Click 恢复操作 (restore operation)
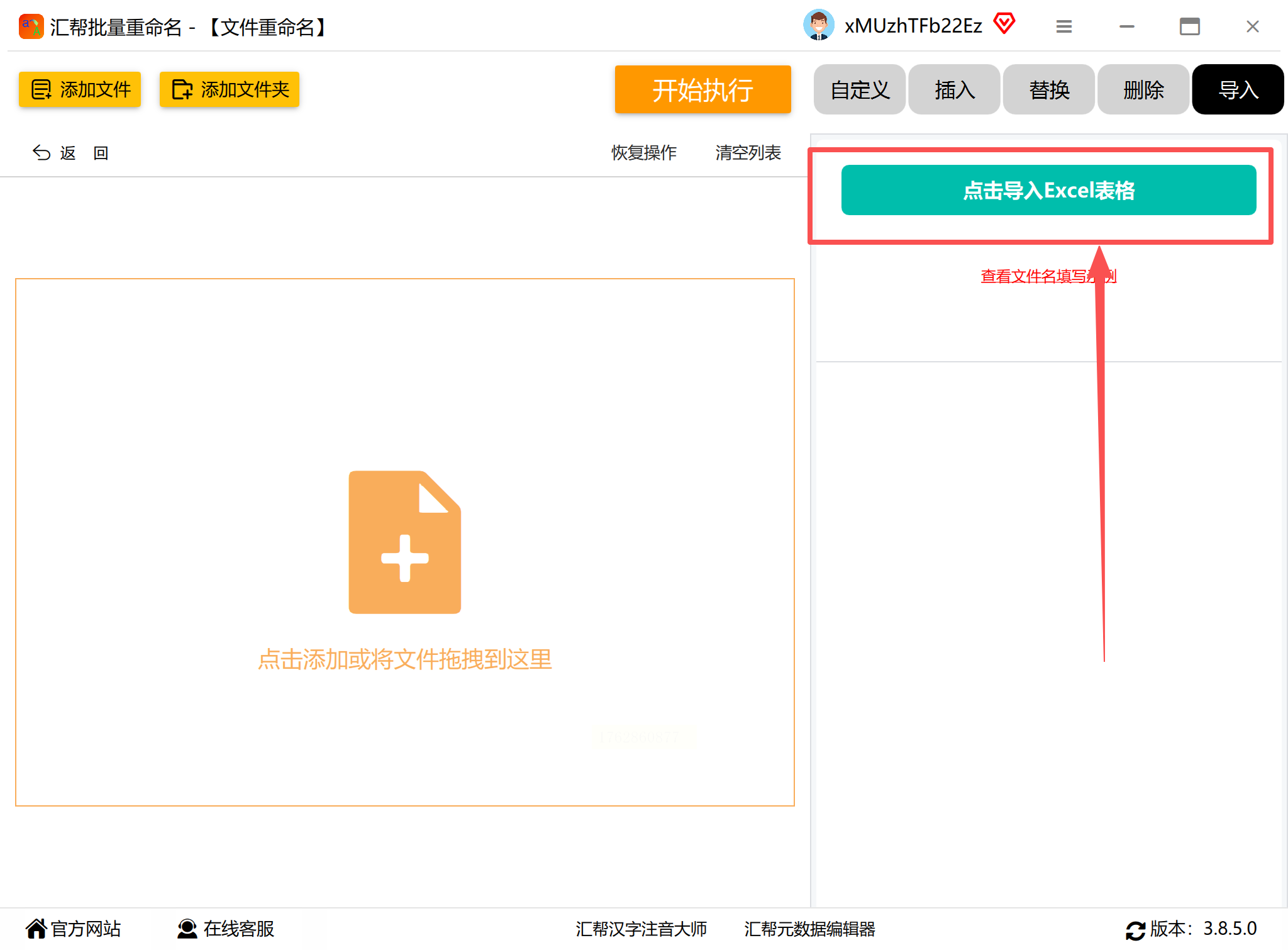 coord(643,153)
